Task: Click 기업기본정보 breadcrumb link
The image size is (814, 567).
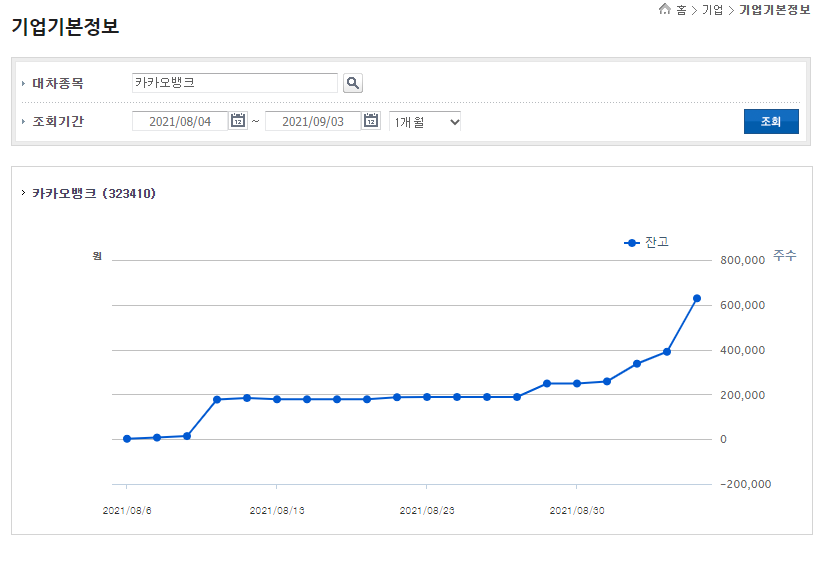Action: tap(775, 10)
